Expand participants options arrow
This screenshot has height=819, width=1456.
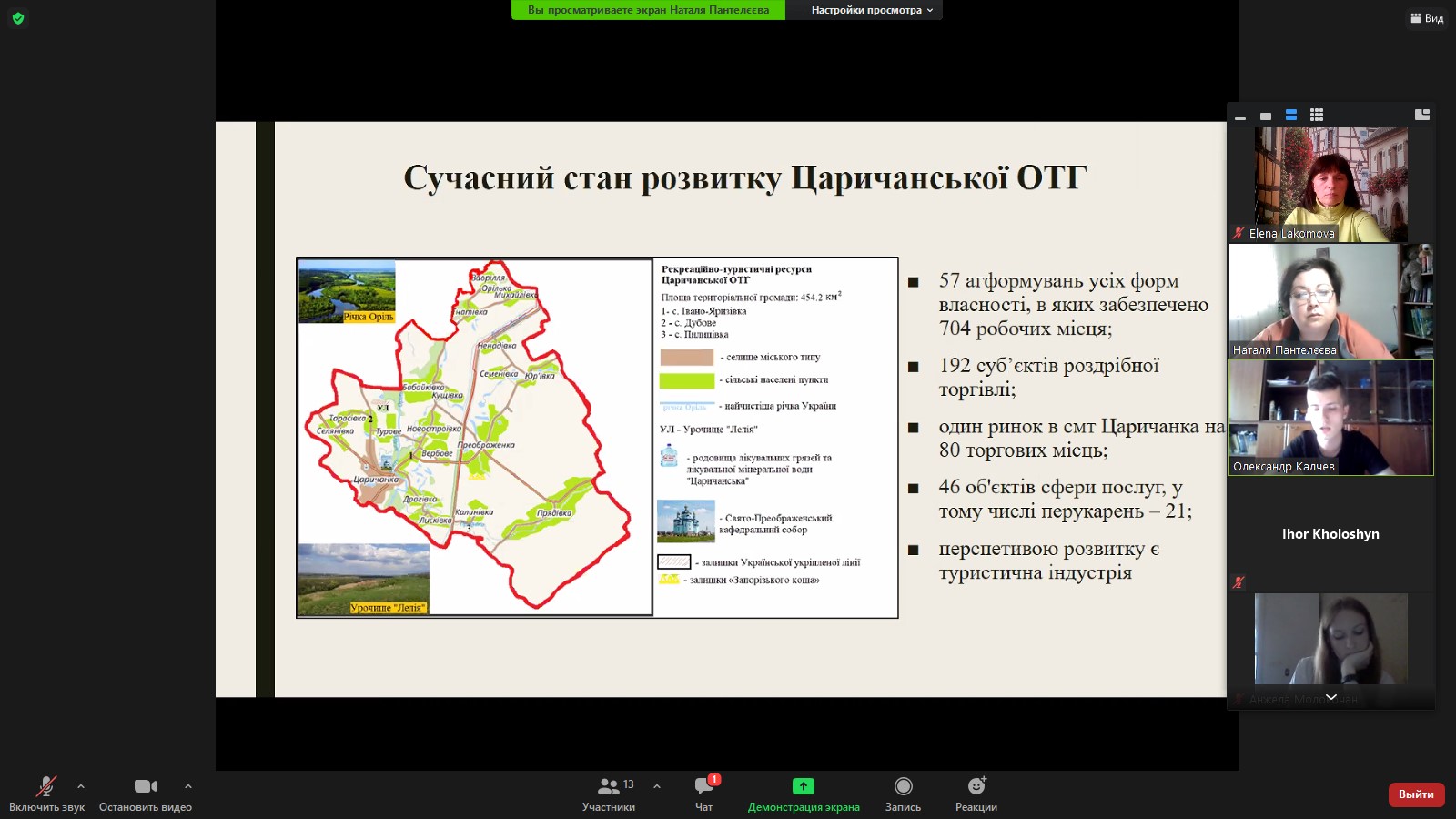(657, 786)
